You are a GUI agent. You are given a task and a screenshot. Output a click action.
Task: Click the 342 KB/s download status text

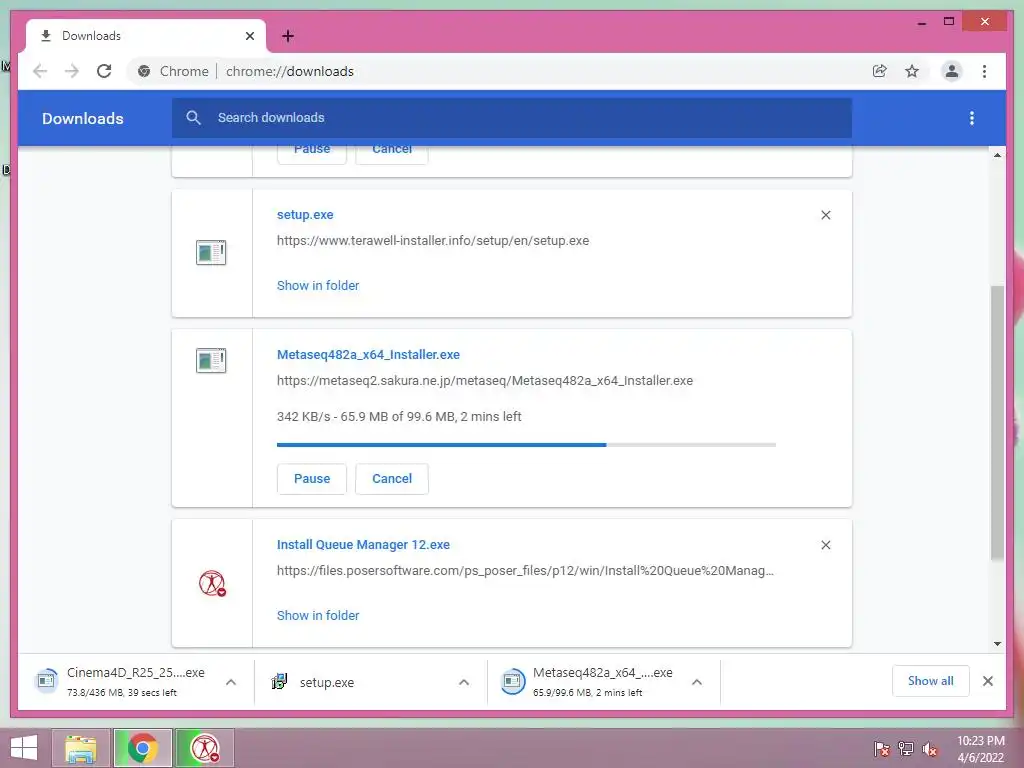coord(399,417)
